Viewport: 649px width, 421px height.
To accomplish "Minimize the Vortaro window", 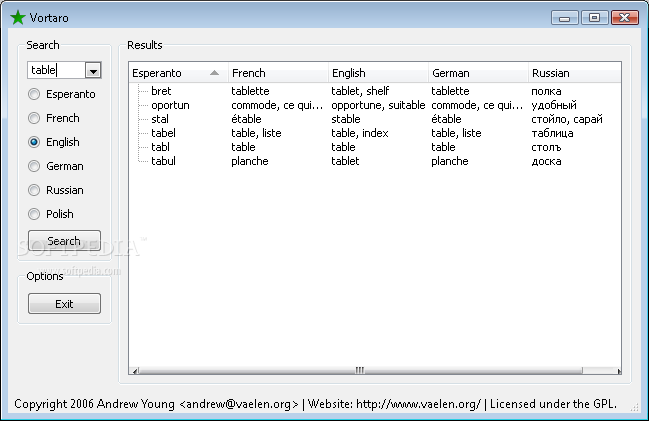I will [x=565, y=18].
